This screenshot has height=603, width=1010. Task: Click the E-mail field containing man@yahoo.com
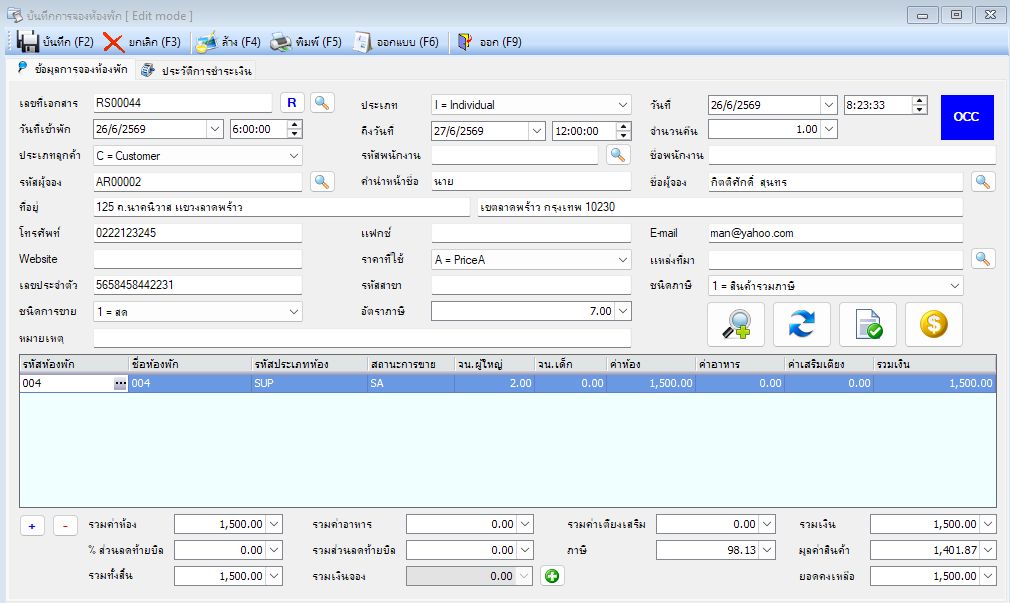(835, 233)
